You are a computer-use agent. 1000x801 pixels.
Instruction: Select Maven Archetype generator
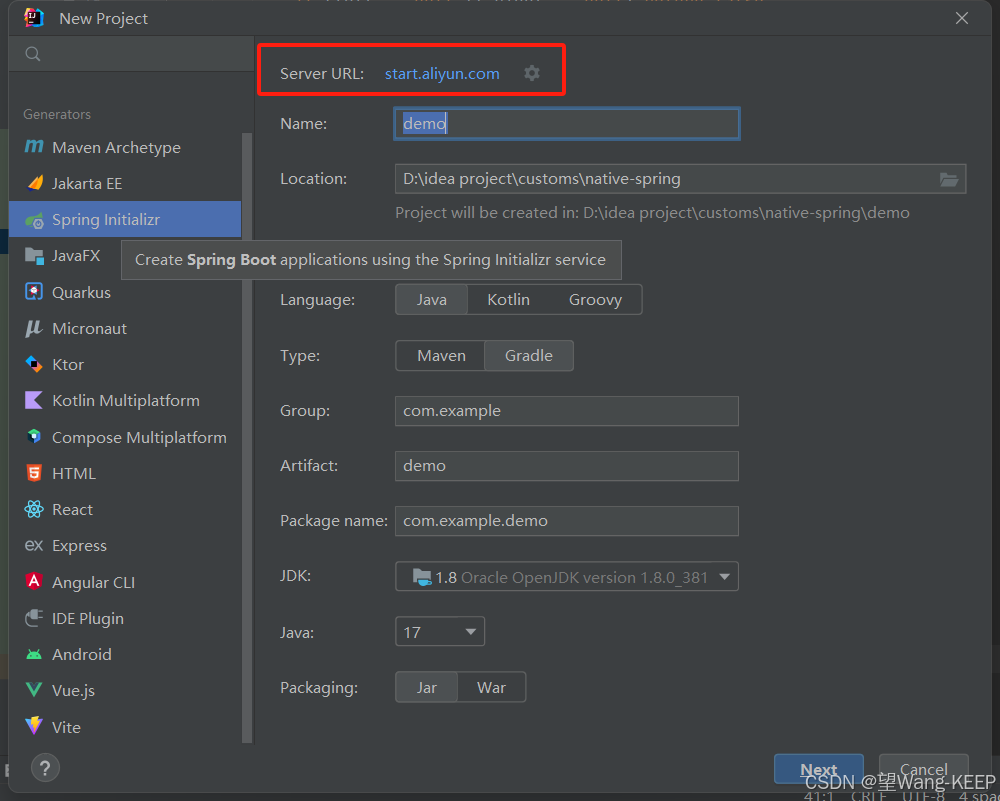[125, 147]
